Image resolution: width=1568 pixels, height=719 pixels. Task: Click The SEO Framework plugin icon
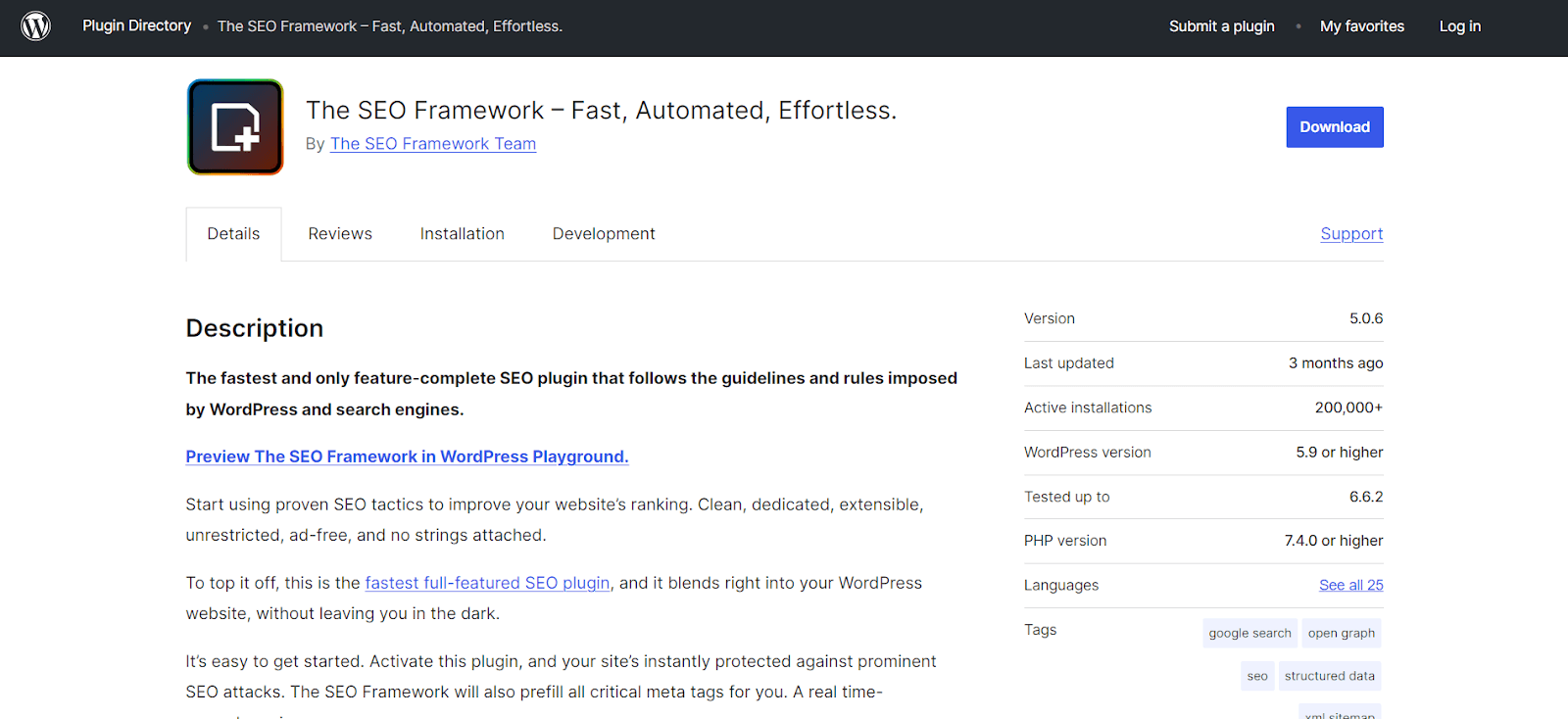click(235, 127)
